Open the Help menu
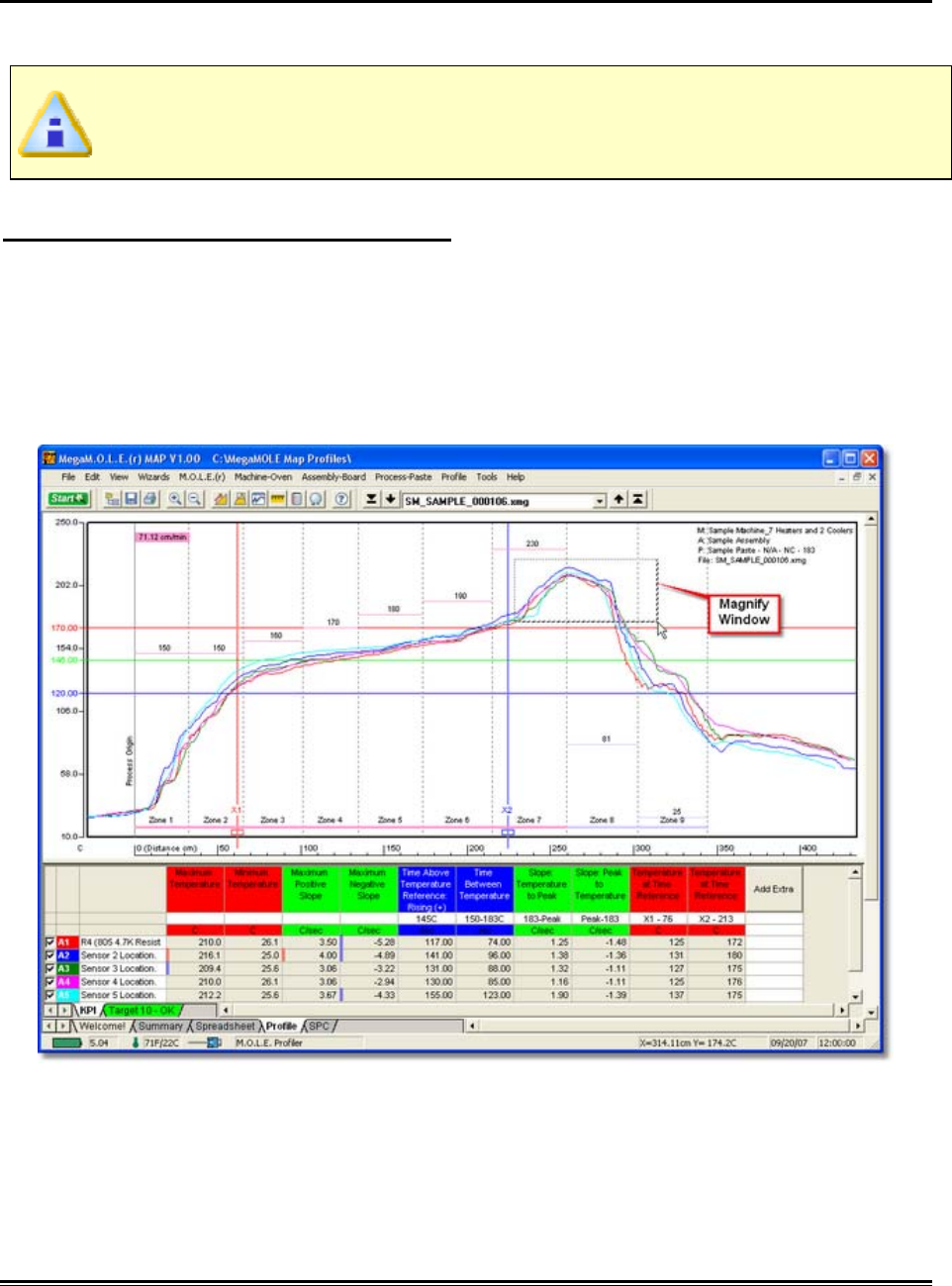This screenshot has height=1286, width=952. [516, 477]
